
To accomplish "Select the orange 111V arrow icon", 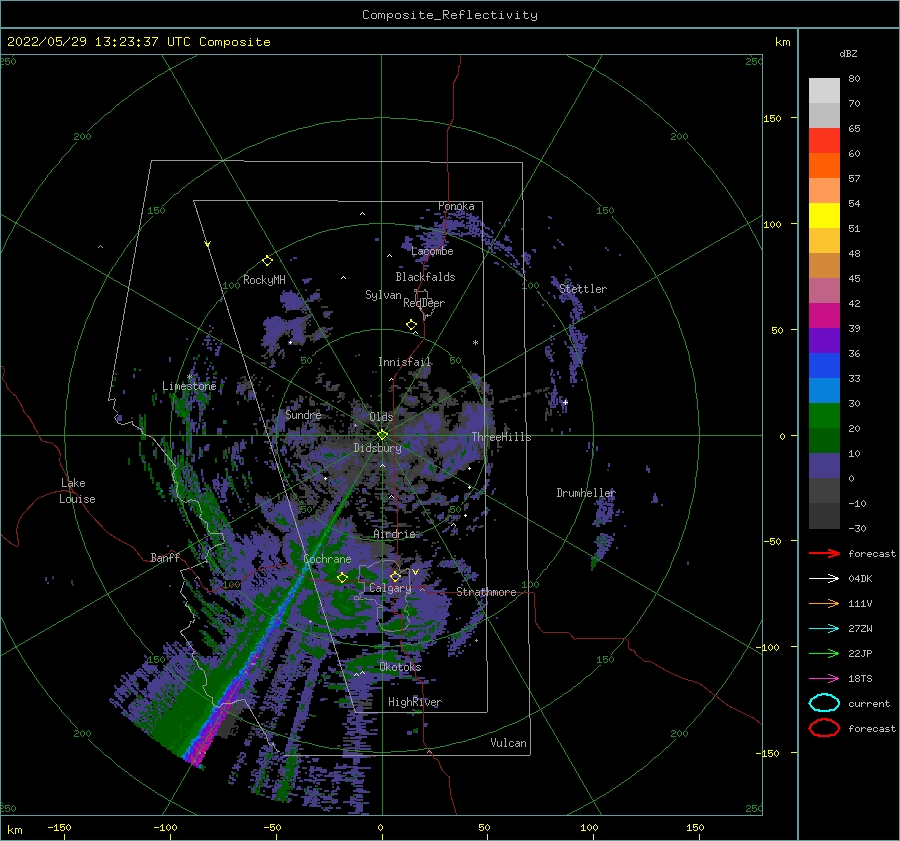I will point(824,603).
